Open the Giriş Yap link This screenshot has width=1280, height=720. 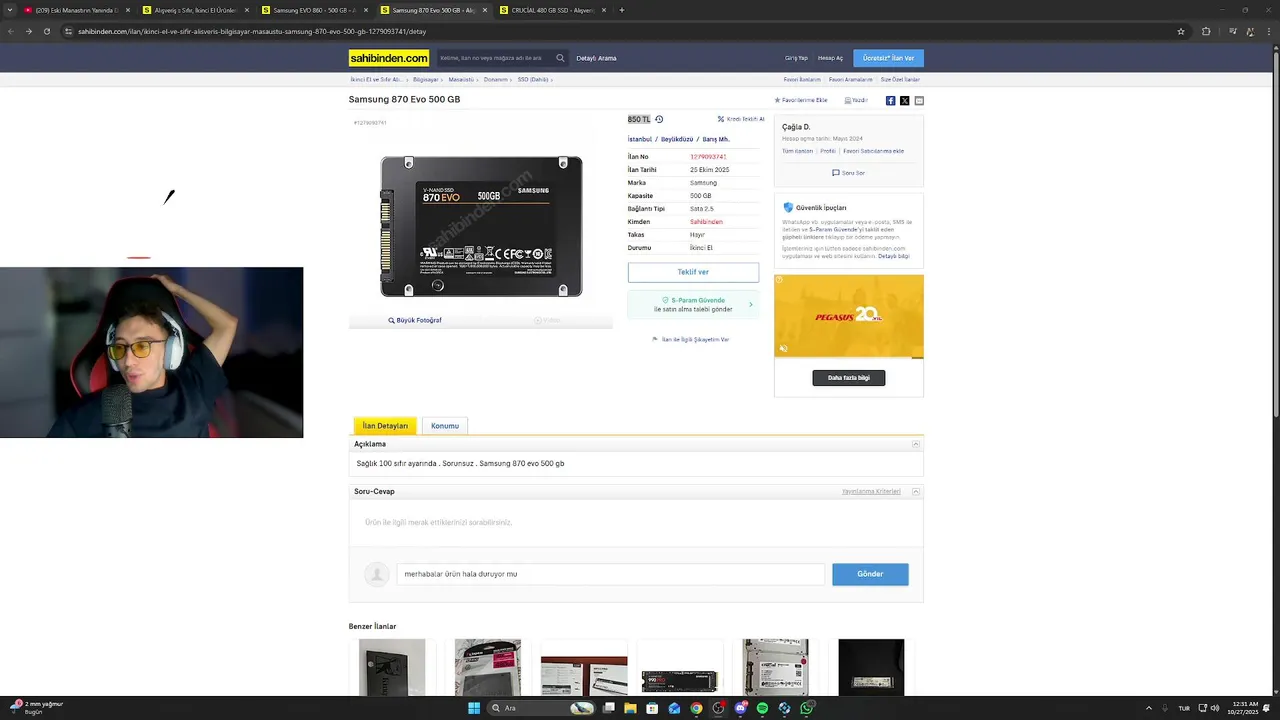796,58
